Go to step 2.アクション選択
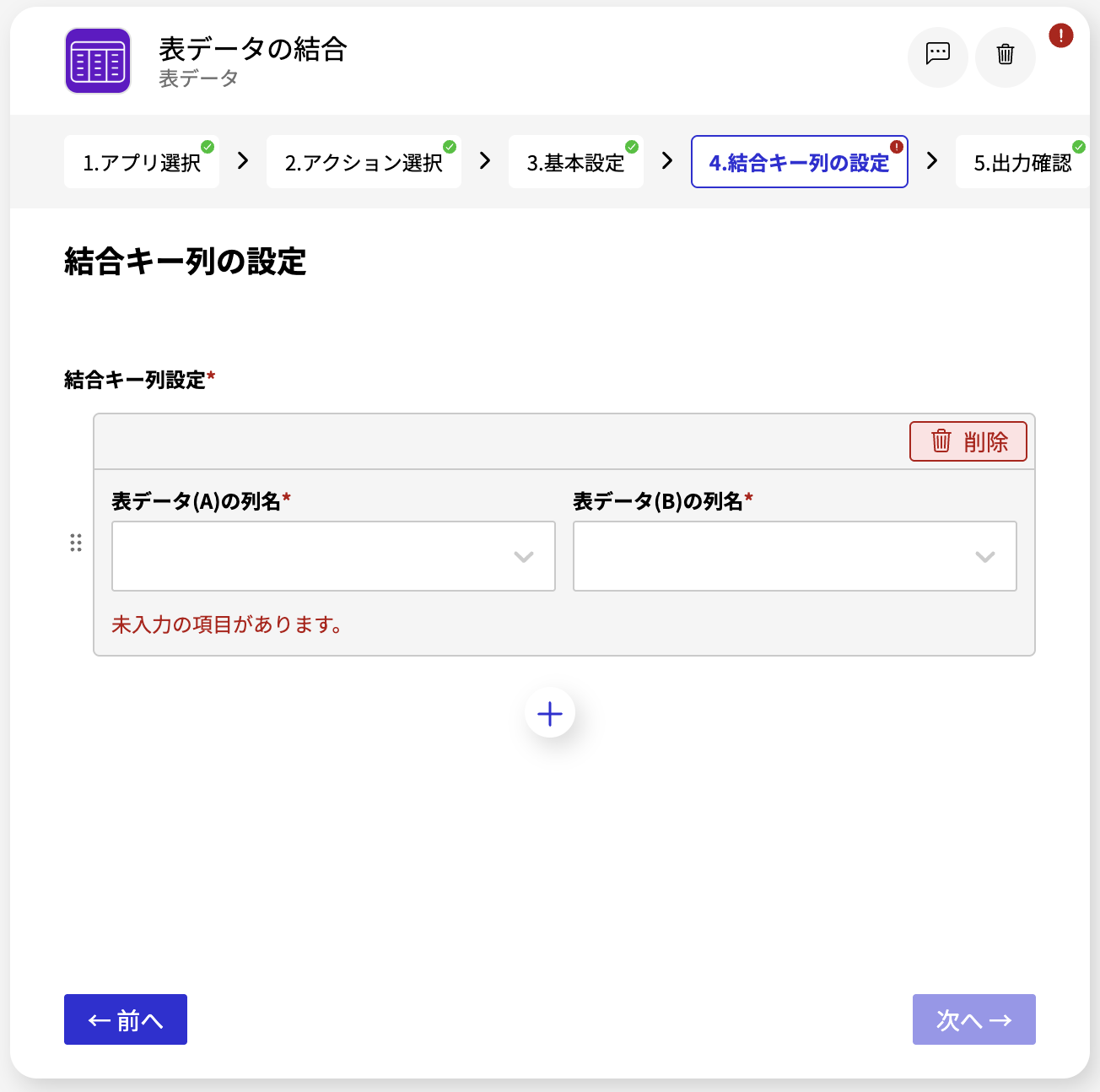 pyautogui.click(x=364, y=162)
